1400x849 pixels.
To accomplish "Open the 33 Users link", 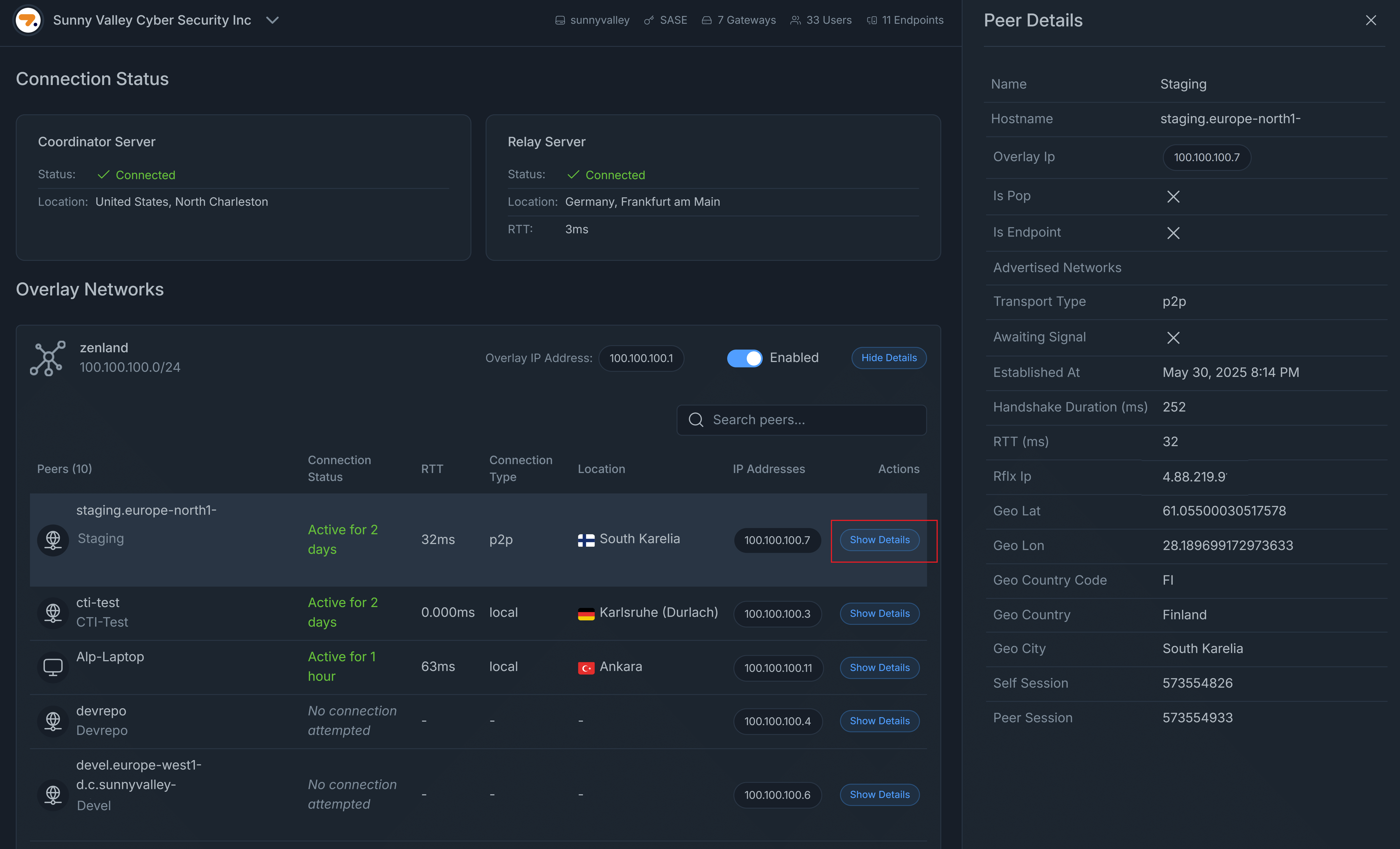I will tap(821, 20).
